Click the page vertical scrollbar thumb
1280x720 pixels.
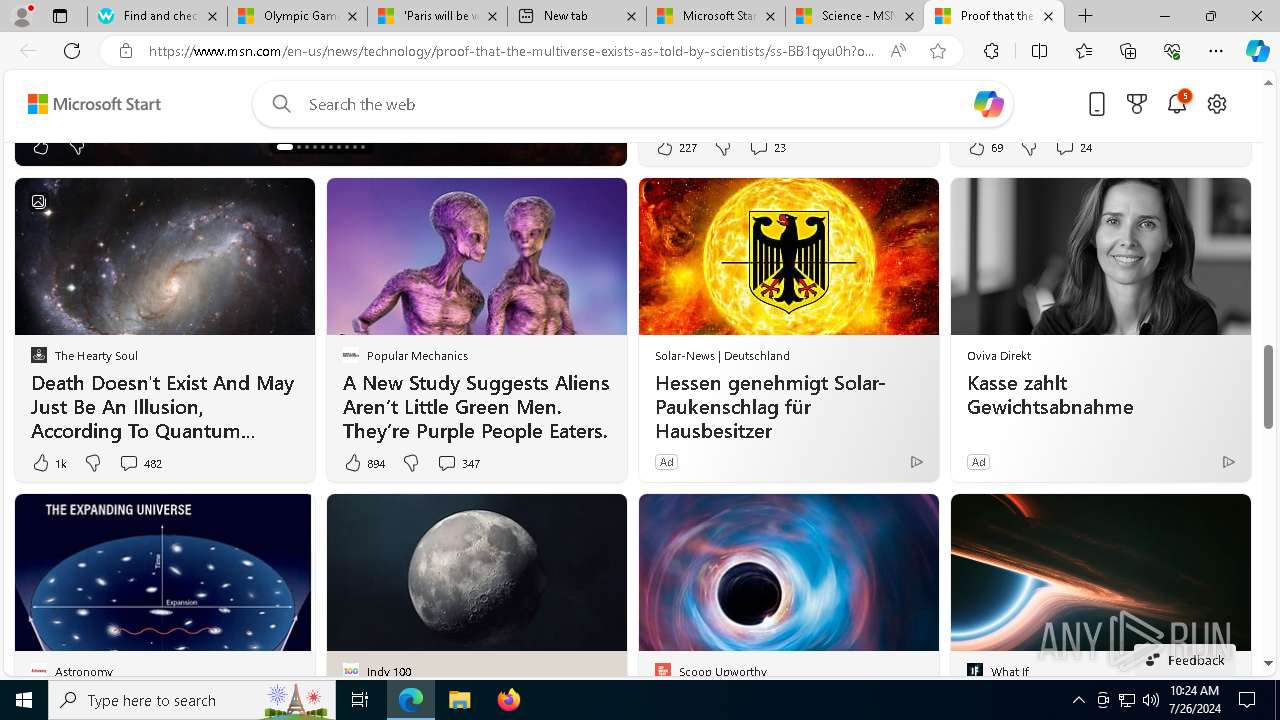pyautogui.click(x=1268, y=387)
